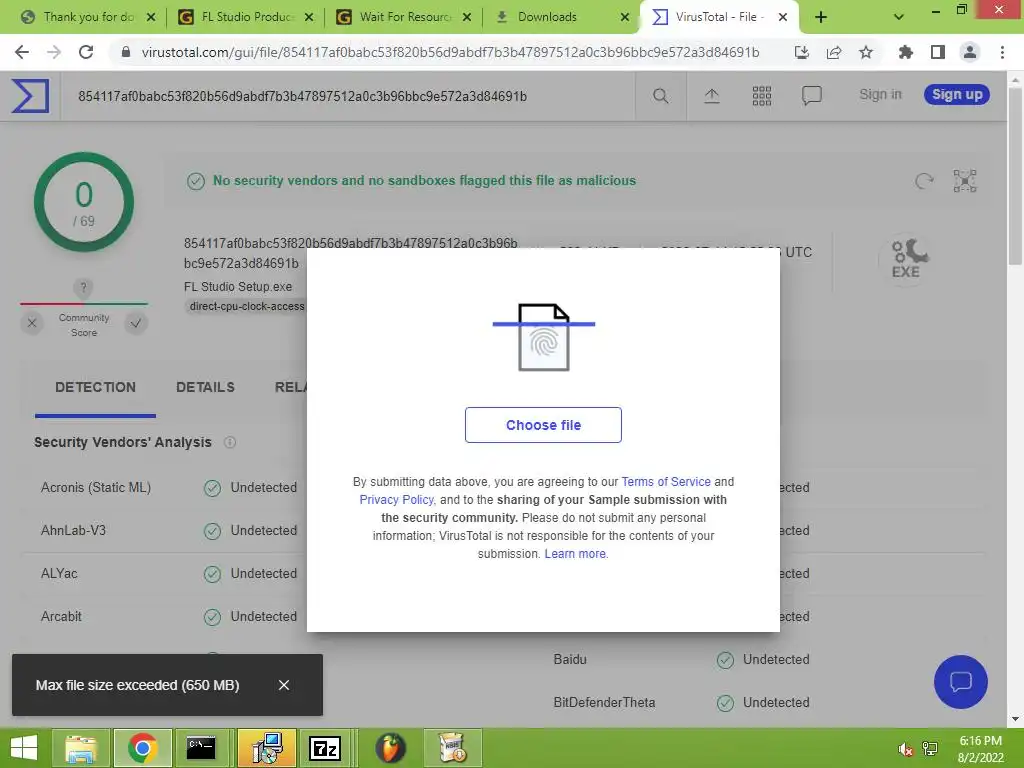
Task: Click the fingerprint file icon in dialog
Action: [543, 337]
